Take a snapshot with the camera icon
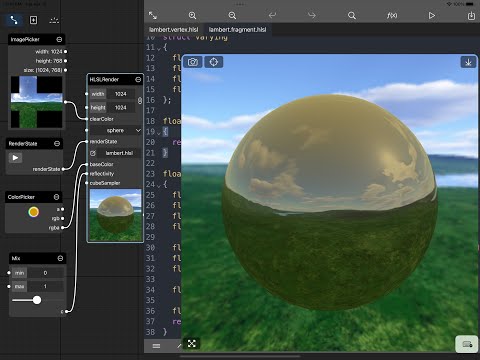 (x=193, y=62)
